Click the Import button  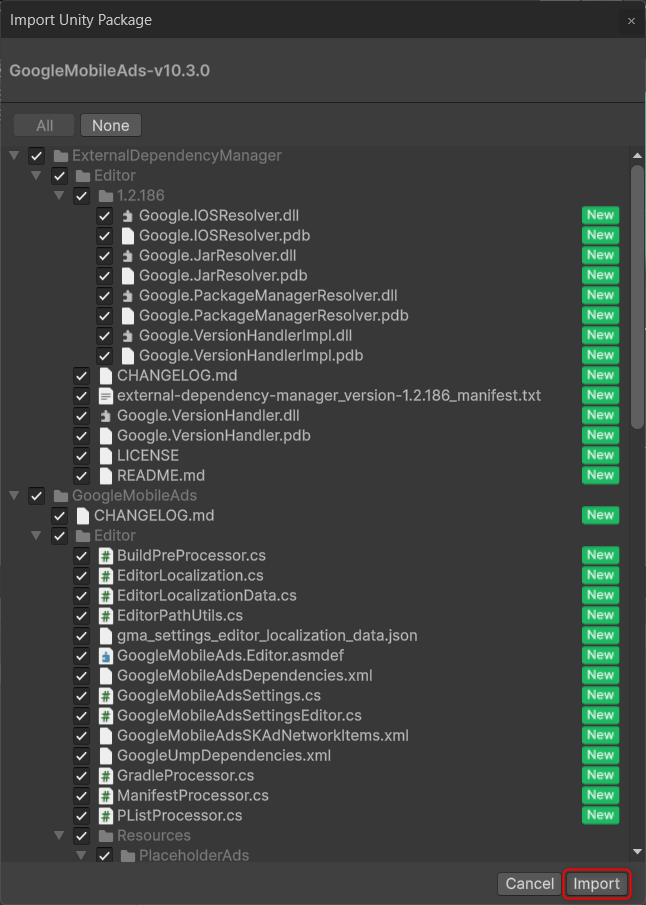click(x=596, y=884)
